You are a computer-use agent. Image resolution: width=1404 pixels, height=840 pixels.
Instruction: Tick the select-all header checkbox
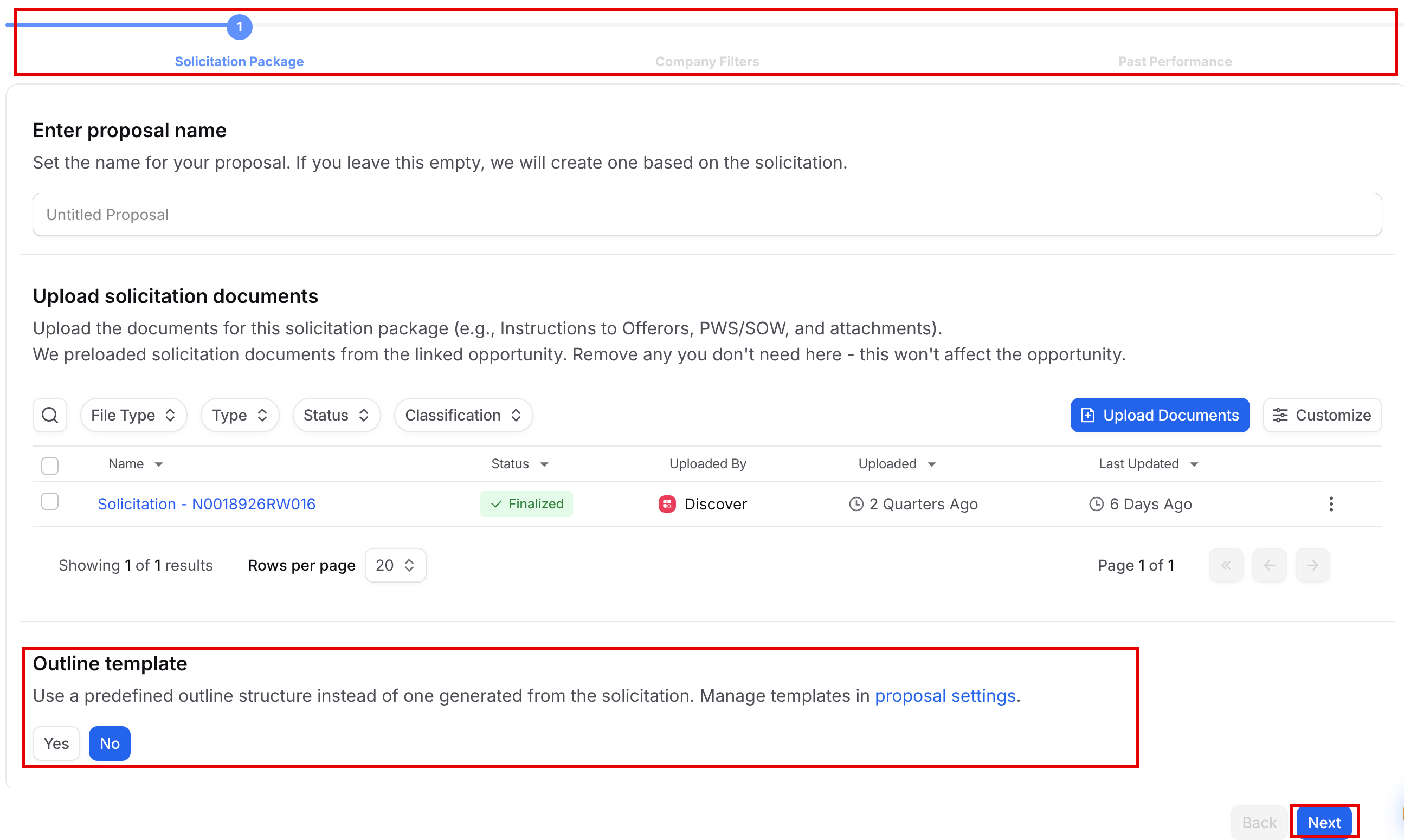click(50, 466)
